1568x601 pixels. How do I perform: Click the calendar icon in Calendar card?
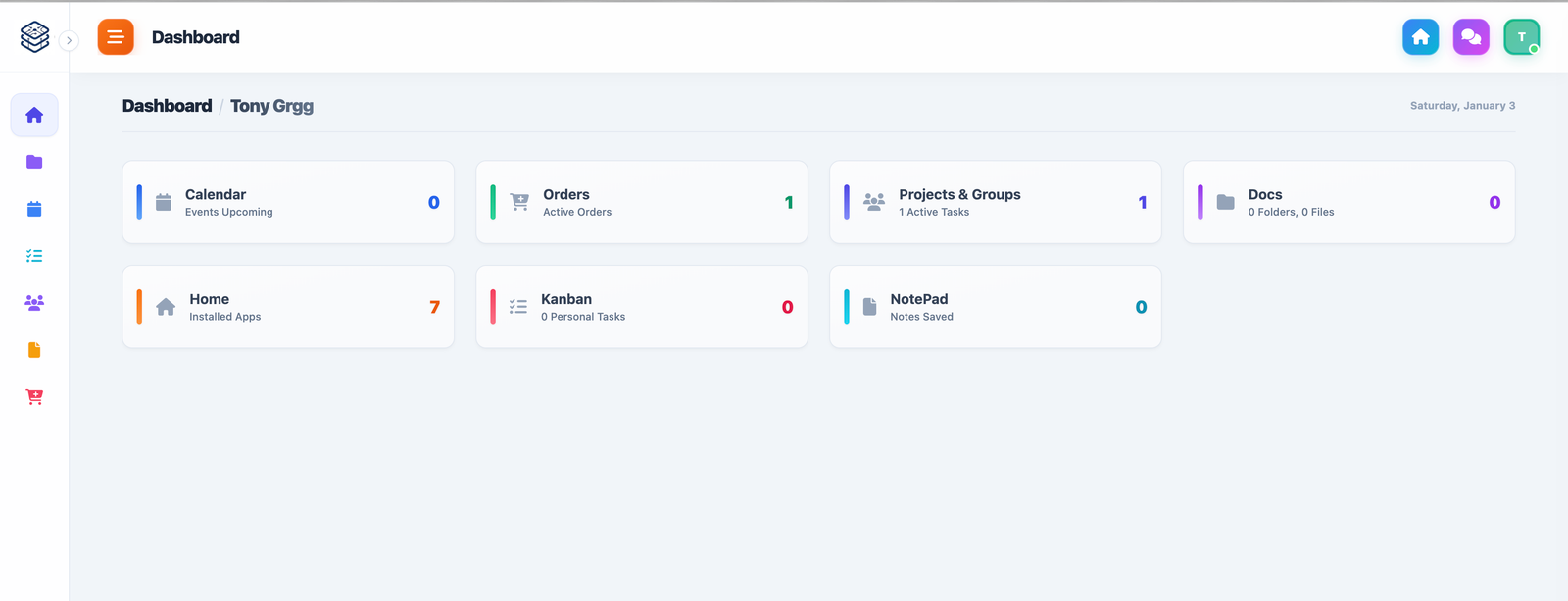[x=164, y=202]
